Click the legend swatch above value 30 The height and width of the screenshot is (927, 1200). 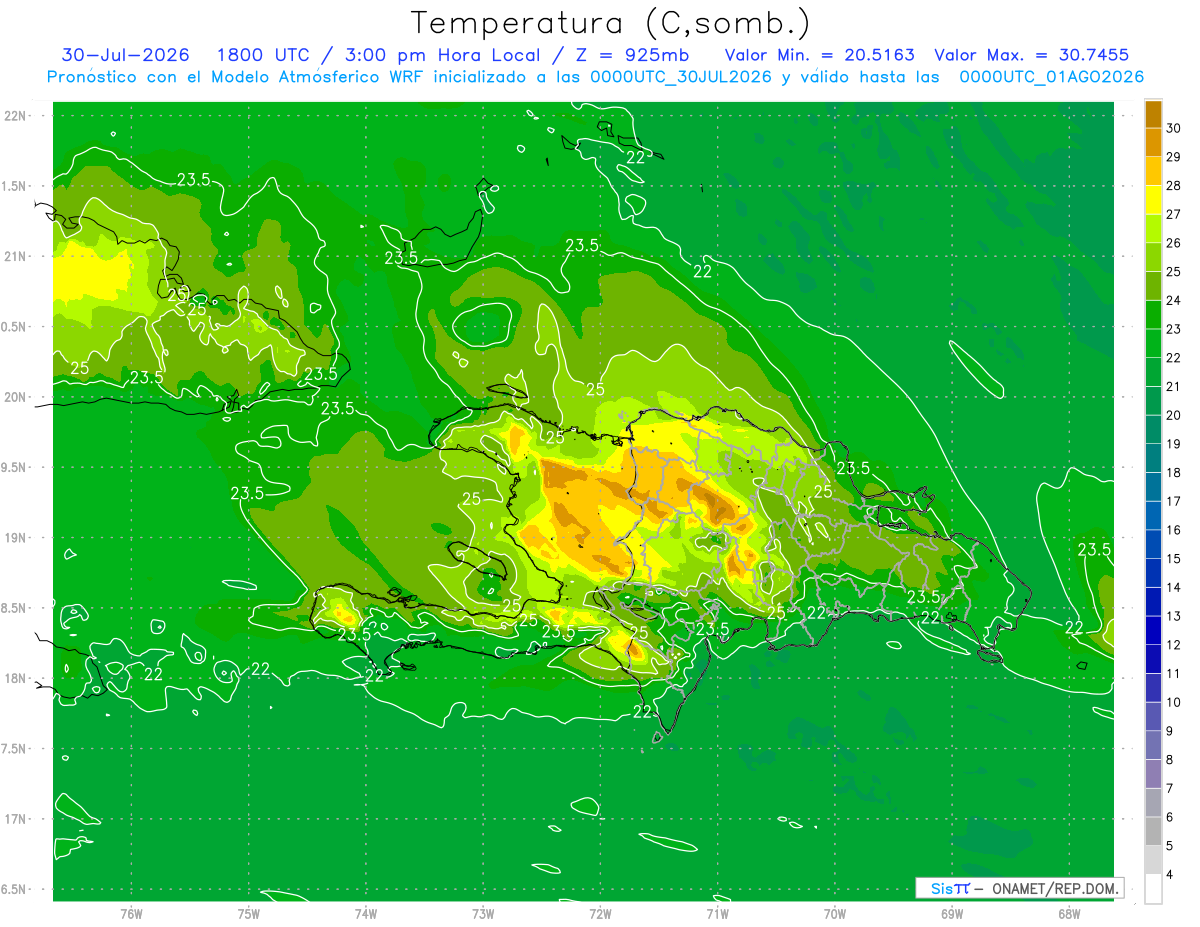[x=1153, y=113]
